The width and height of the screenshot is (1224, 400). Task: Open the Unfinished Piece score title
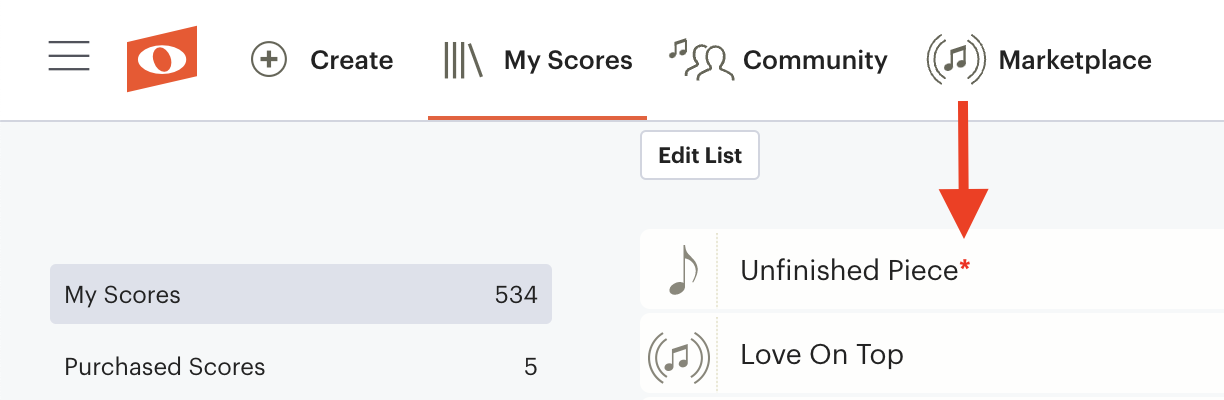click(x=849, y=270)
